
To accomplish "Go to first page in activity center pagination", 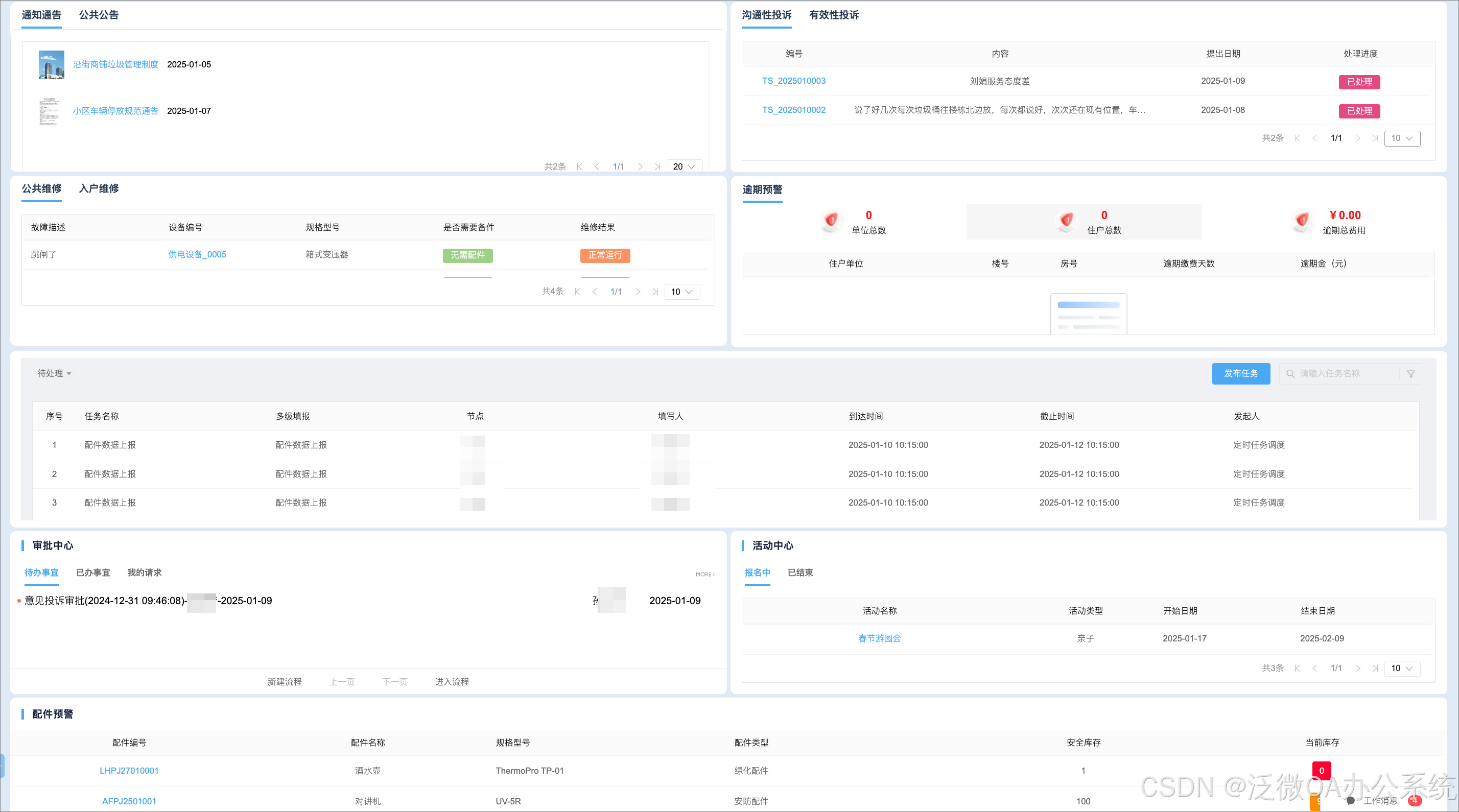I will [x=1297, y=668].
